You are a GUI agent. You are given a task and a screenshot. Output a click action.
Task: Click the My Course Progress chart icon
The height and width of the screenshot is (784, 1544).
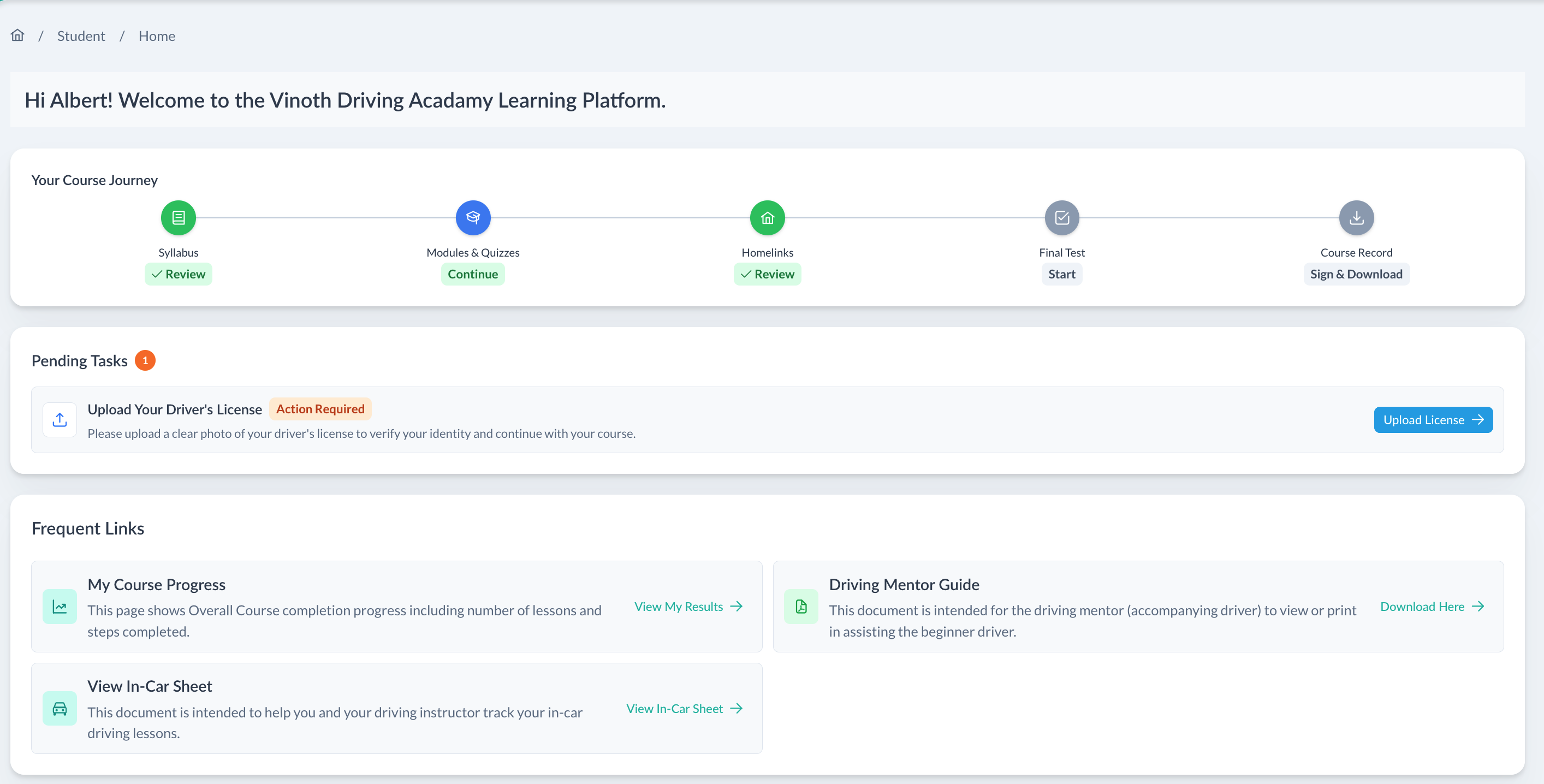60,607
